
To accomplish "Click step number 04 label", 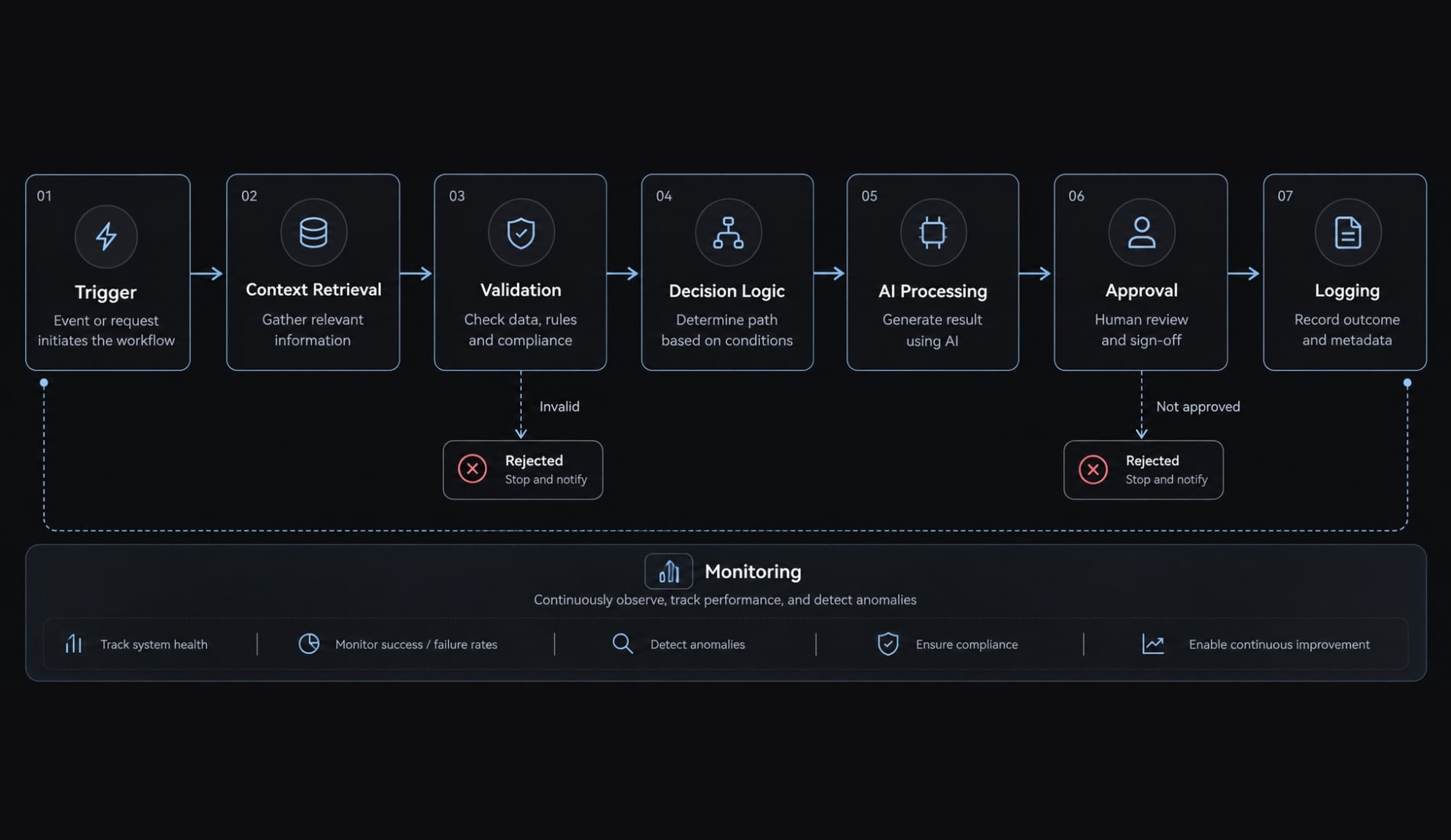I will (x=664, y=196).
